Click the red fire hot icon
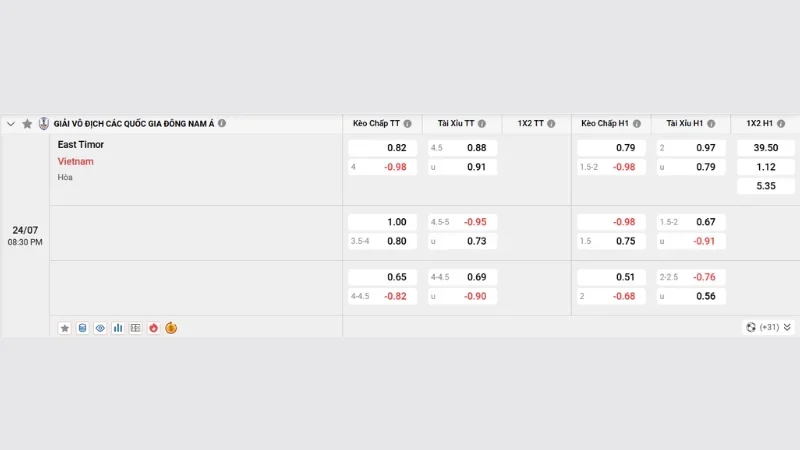The height and width of the screenshot is (450, 800). 153,328
